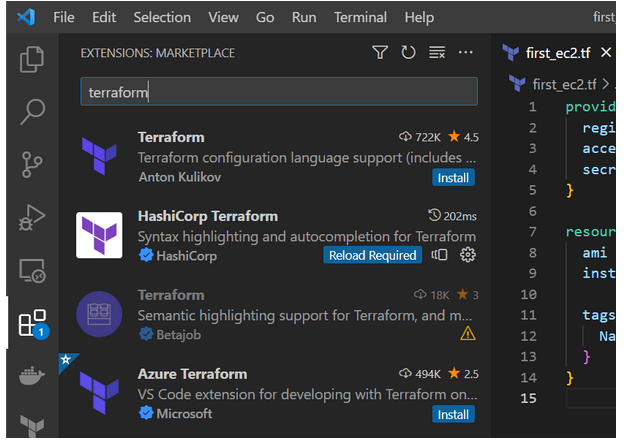Click the Betajob publisher name
Image resolution: width=626 pixels, height=448 pixels.
coord(178,335)
